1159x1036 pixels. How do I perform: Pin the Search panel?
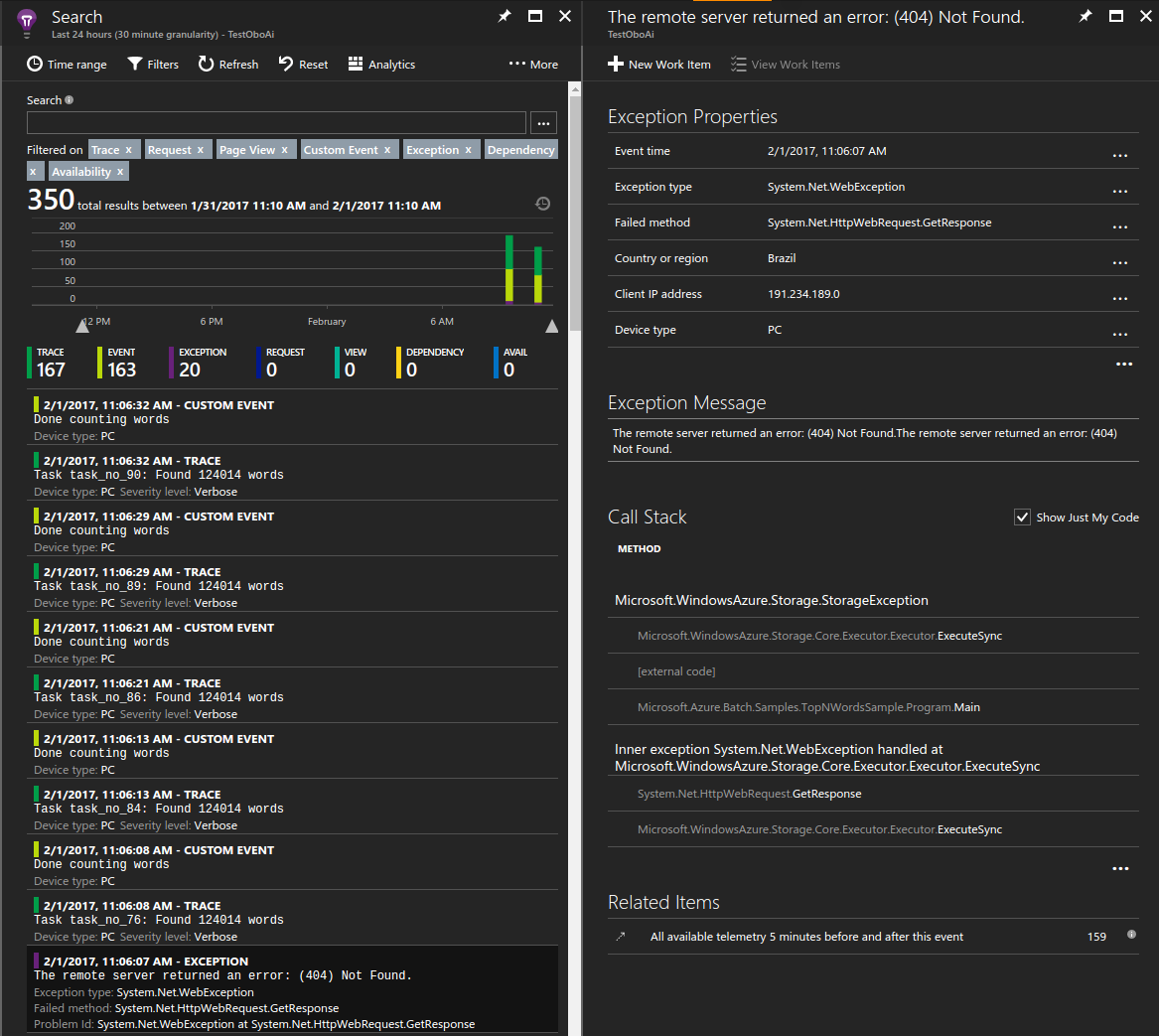tap(504, 16)
